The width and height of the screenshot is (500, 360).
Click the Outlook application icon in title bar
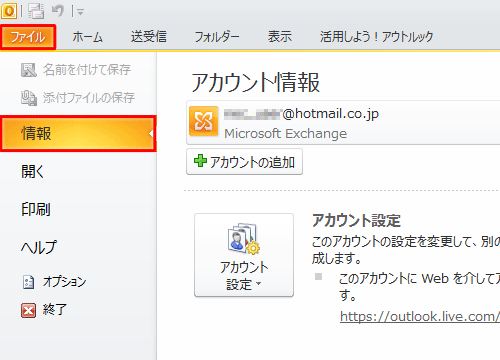[9, 11]
